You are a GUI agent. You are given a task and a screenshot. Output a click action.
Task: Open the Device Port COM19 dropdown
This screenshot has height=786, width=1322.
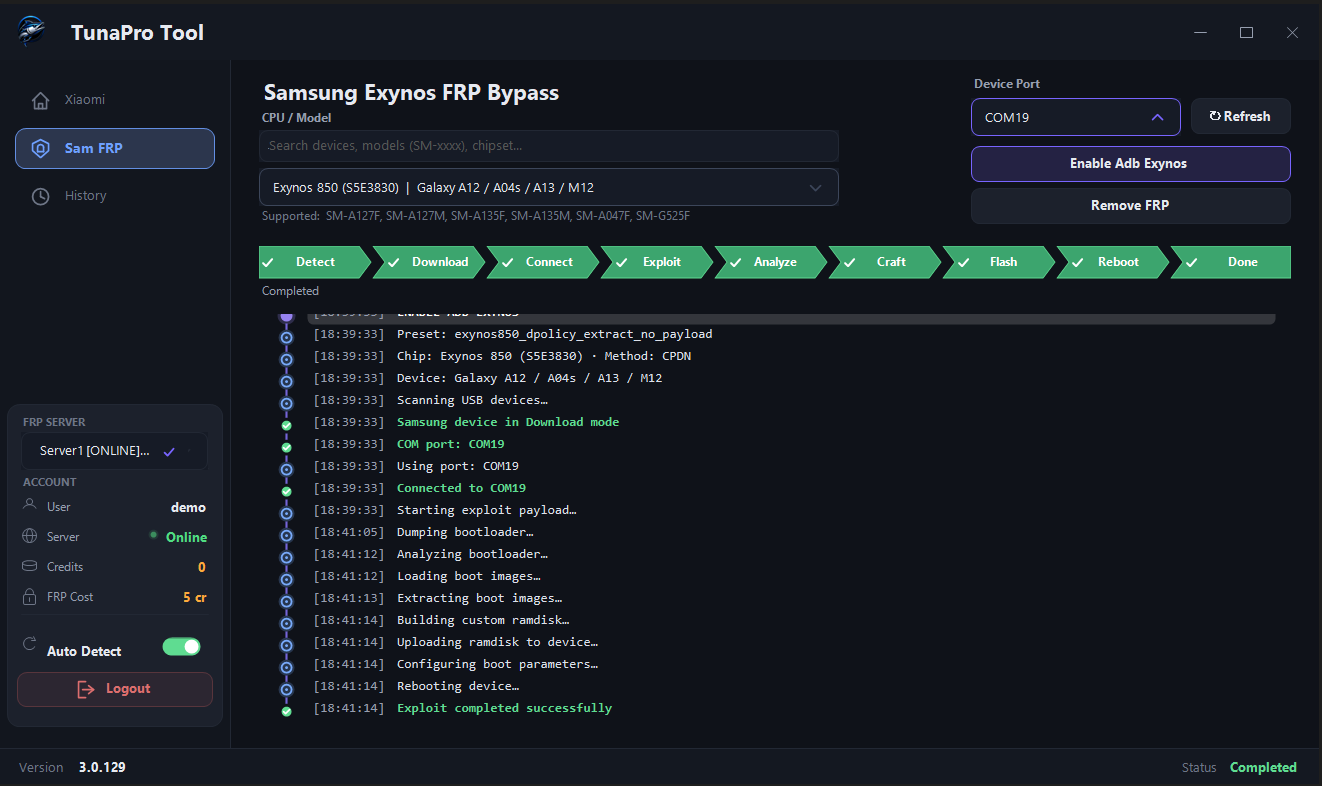click(1075, 117)
